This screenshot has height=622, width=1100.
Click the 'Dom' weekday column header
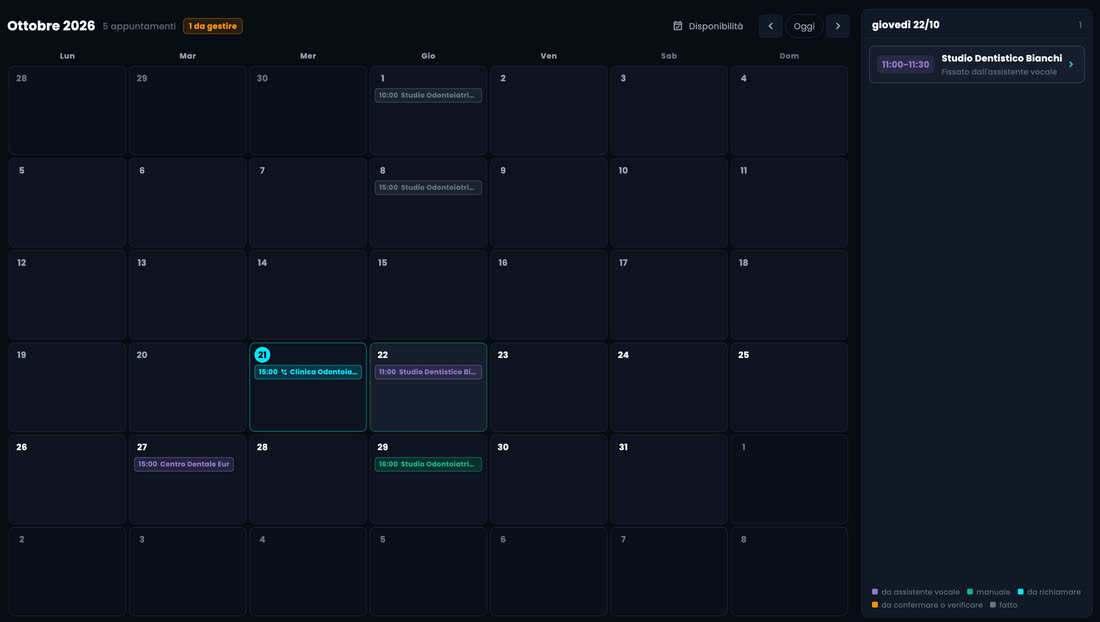click(789, 55)
